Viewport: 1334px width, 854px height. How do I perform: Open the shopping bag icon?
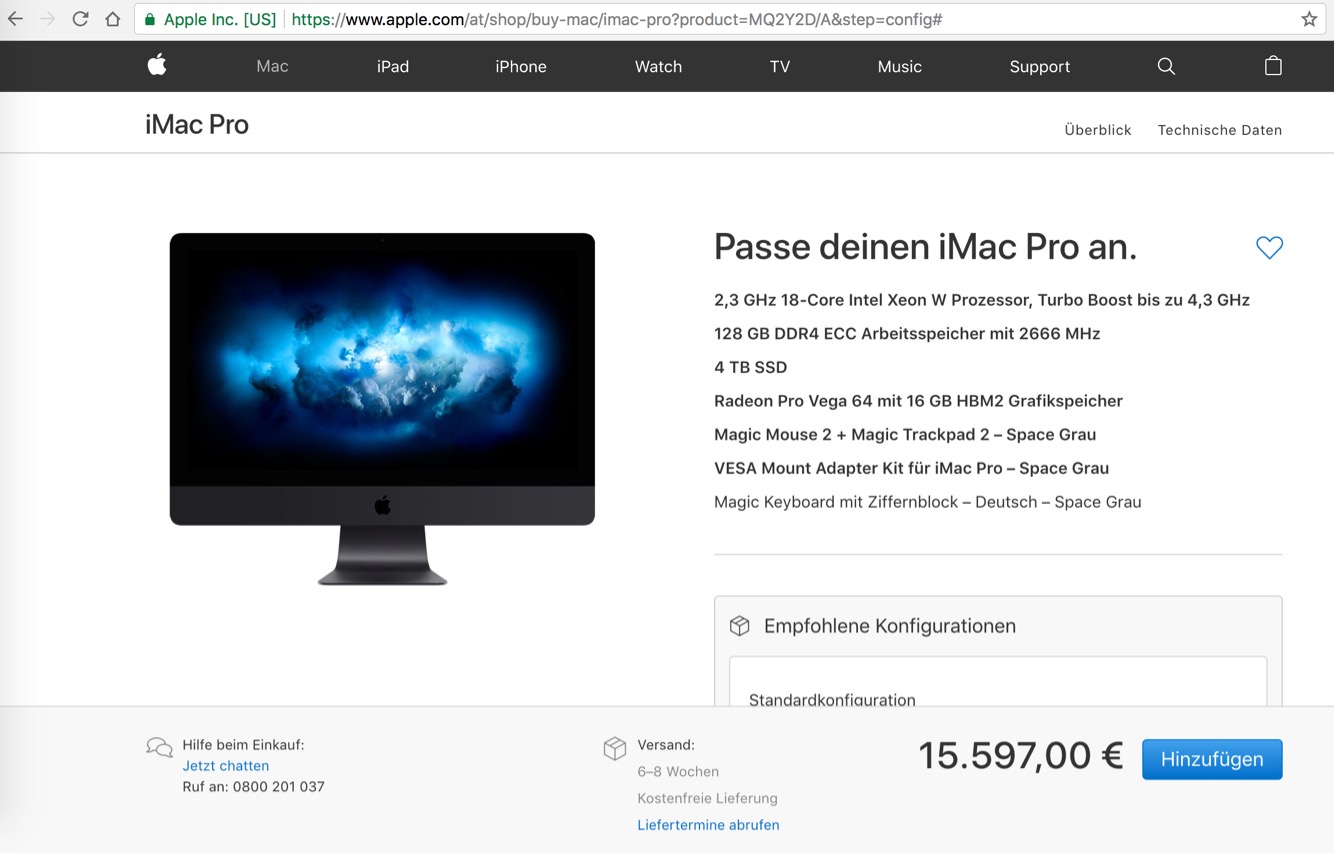[x=1273, y=65]
